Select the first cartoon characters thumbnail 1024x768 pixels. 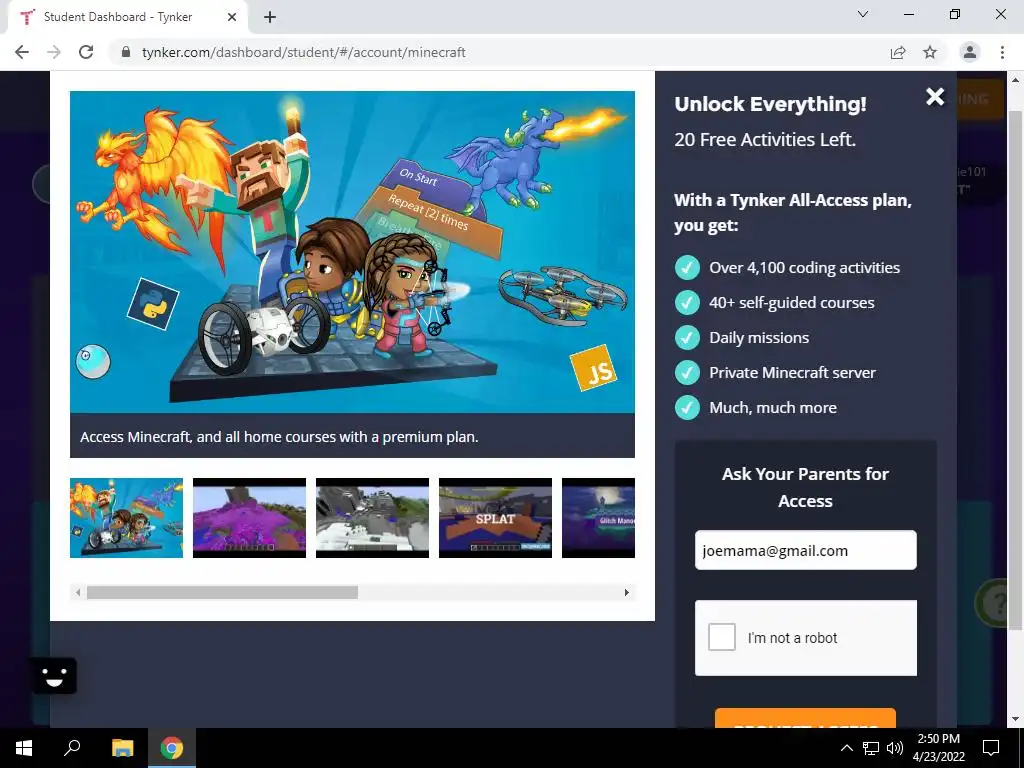point(126,518)
